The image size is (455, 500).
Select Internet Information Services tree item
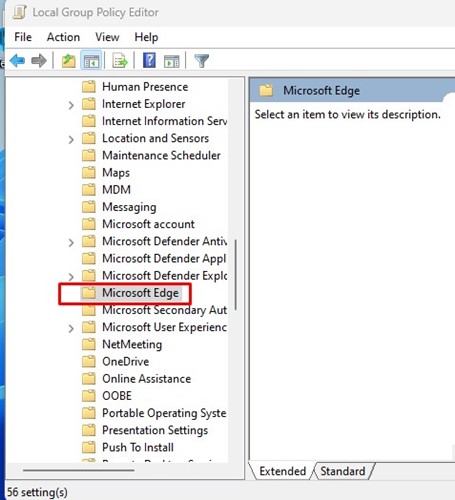point(164,121)
